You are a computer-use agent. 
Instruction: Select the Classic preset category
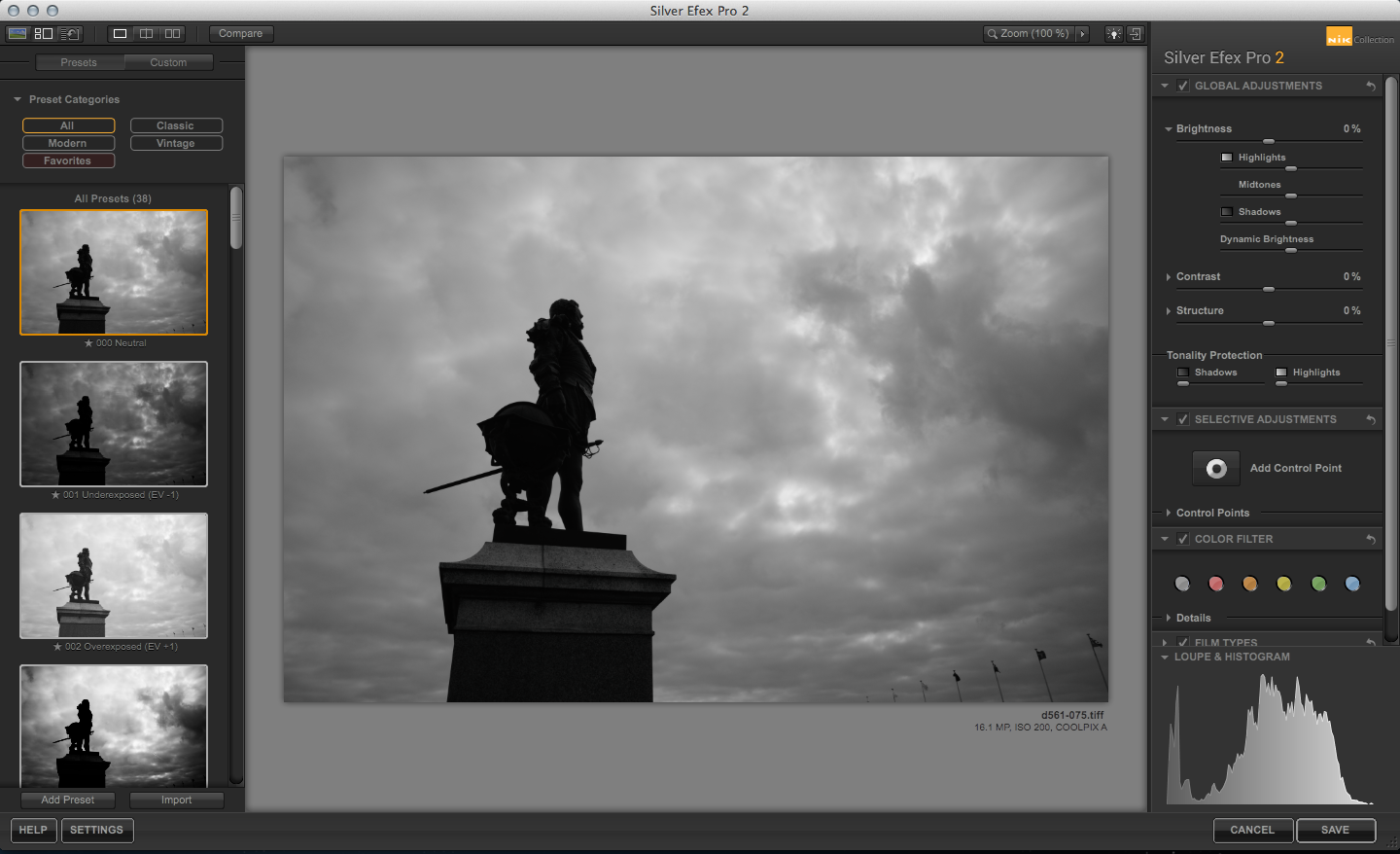176,125
